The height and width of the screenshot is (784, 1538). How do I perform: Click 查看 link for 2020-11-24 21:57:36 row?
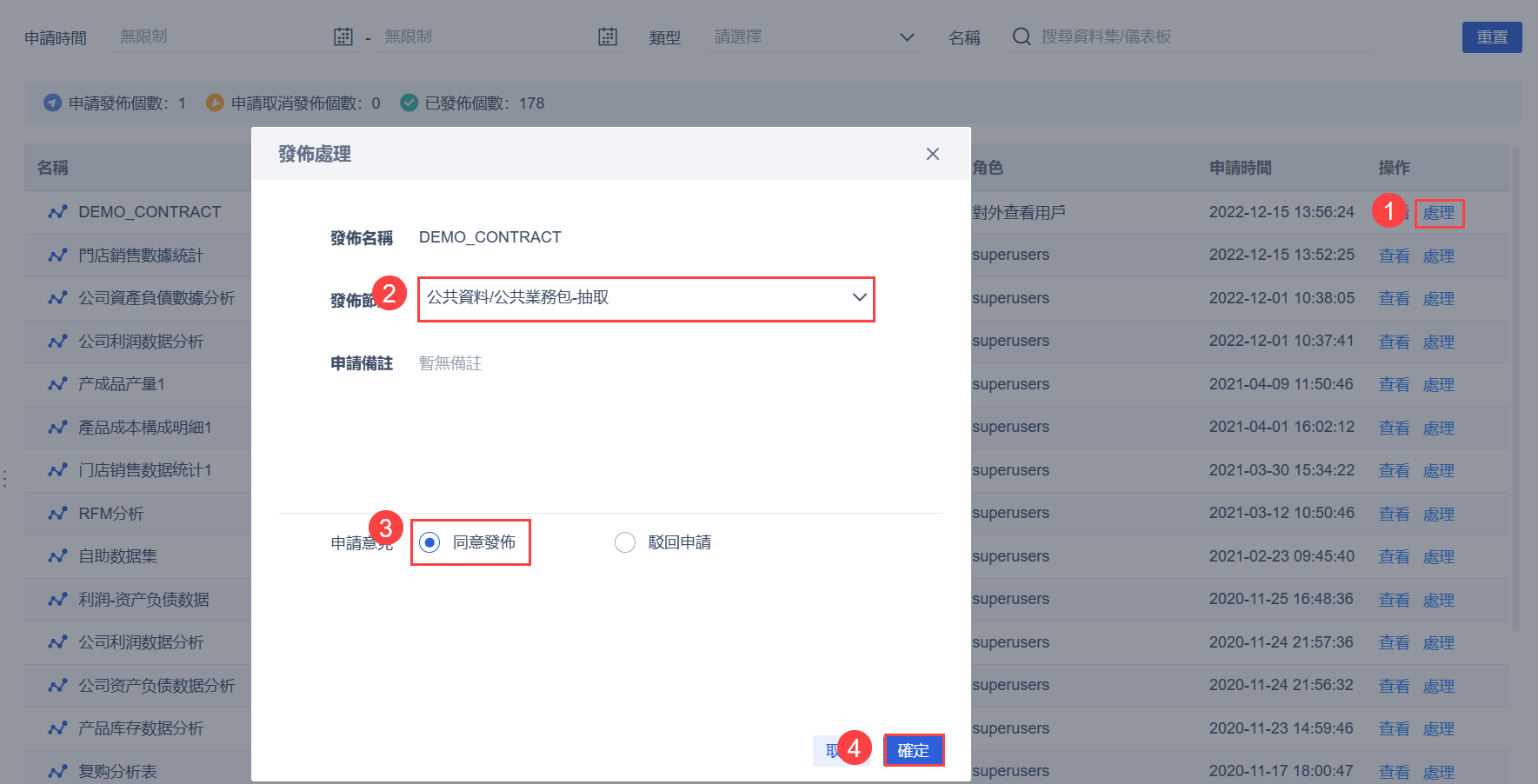click(x=1395, y=642)
